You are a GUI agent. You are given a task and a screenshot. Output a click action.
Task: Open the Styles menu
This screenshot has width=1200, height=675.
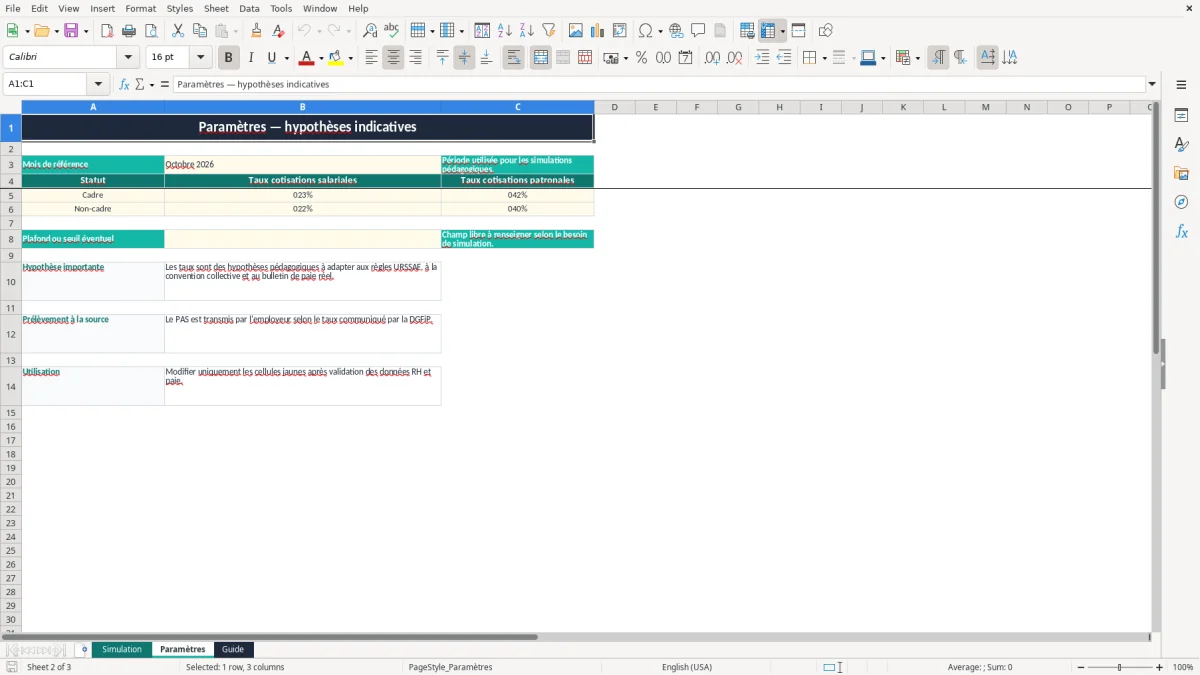(180, 8)
